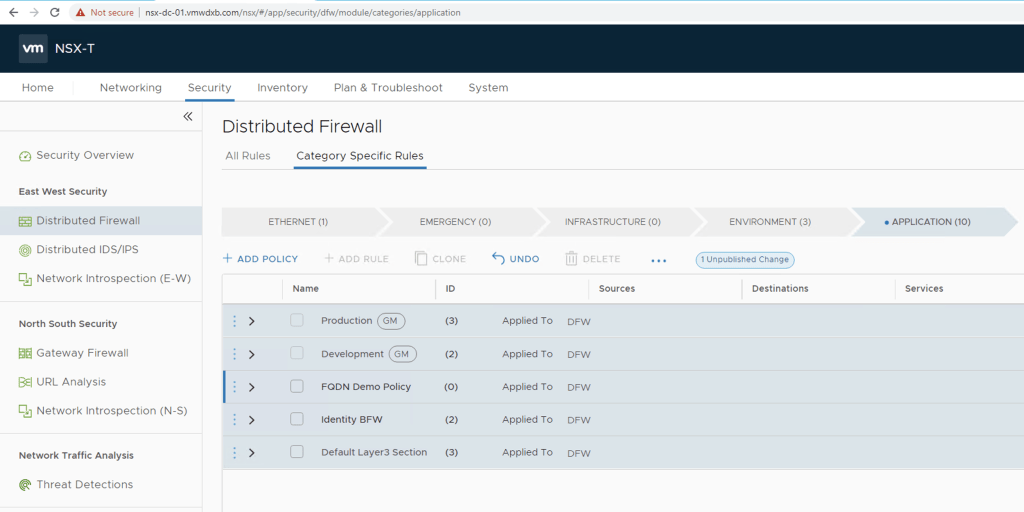The image size is (1024, 512).
Task: Open URL Analysis in sidebar
Action: tap(70, 382)
